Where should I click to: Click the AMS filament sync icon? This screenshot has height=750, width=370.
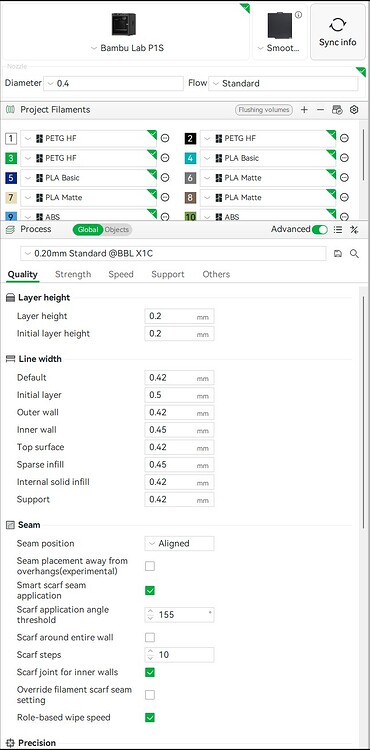tap(337, 110)
